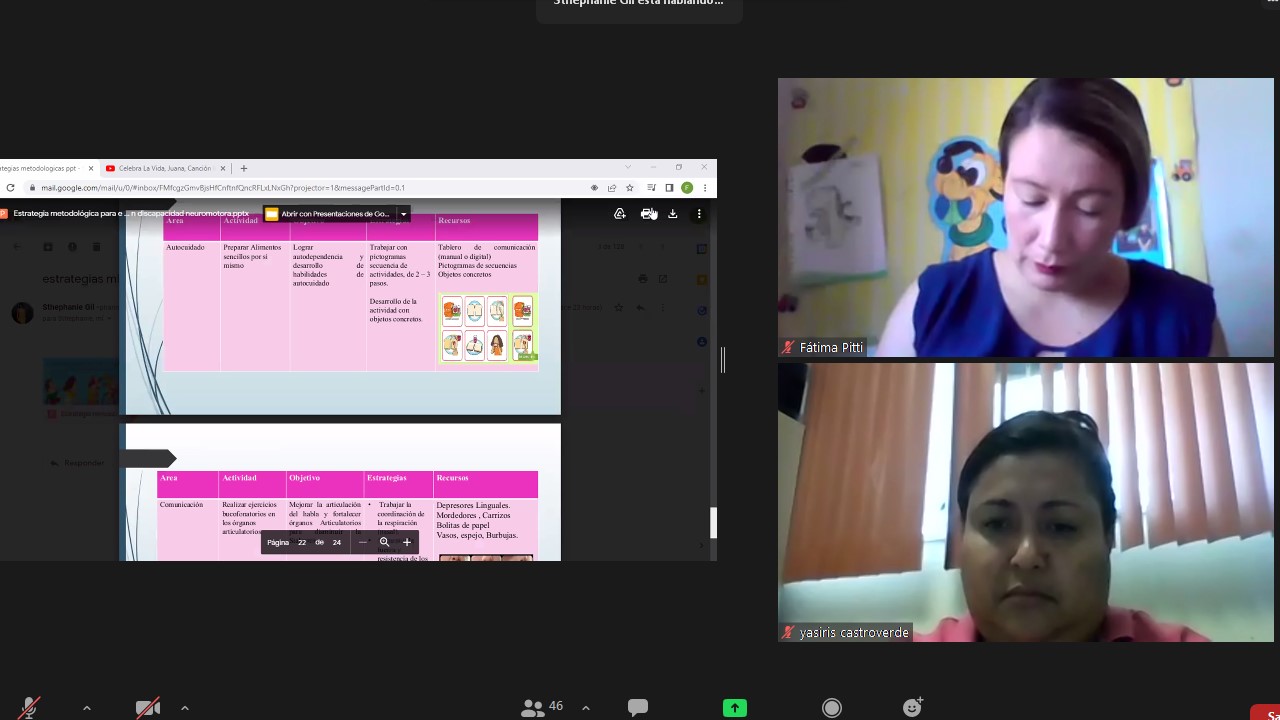
Task: Unmute the microphone in Zoom toolbar
Action: (x=30, y=708)
